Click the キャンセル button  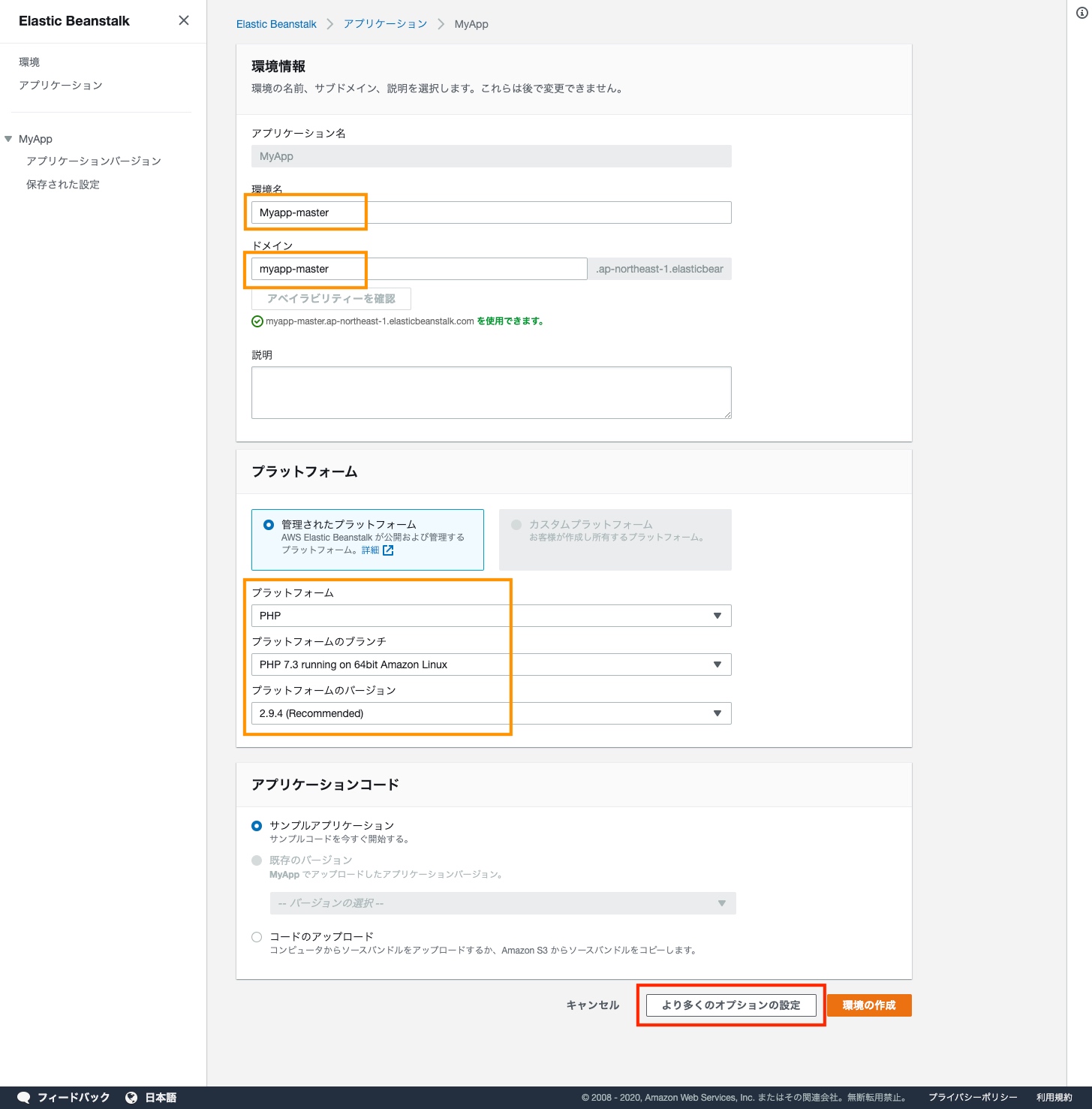(x=592, y=1005)
